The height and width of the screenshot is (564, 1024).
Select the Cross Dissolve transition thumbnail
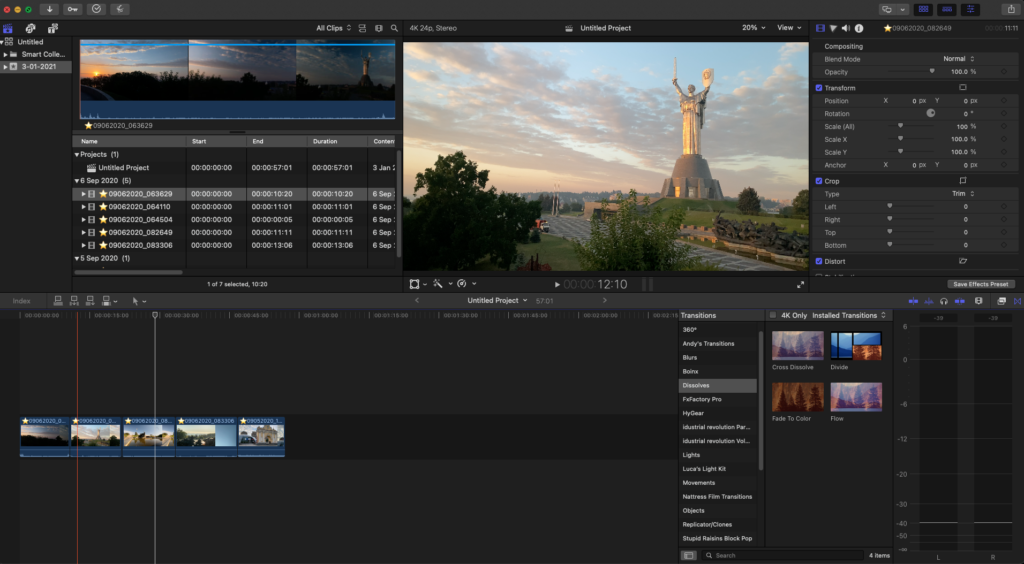pyautogui.click(x=797, y=346)
